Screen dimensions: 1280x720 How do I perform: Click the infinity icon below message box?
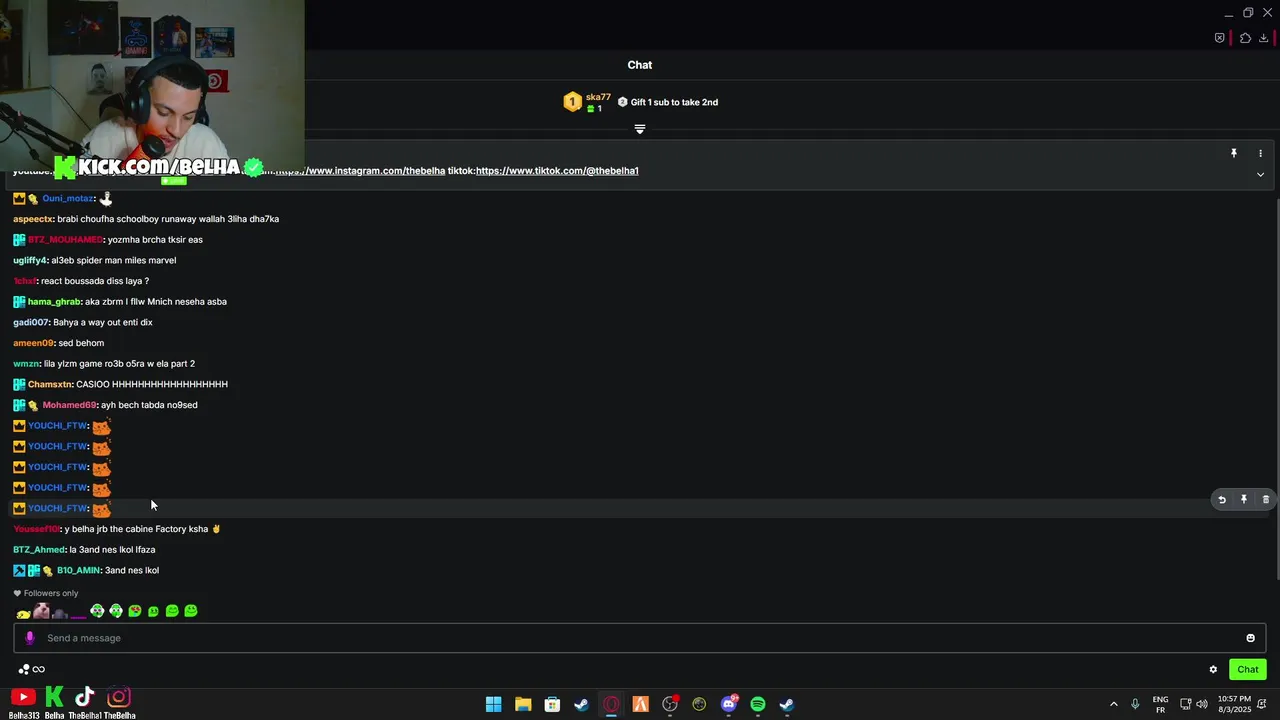click(x=39, y=669)
